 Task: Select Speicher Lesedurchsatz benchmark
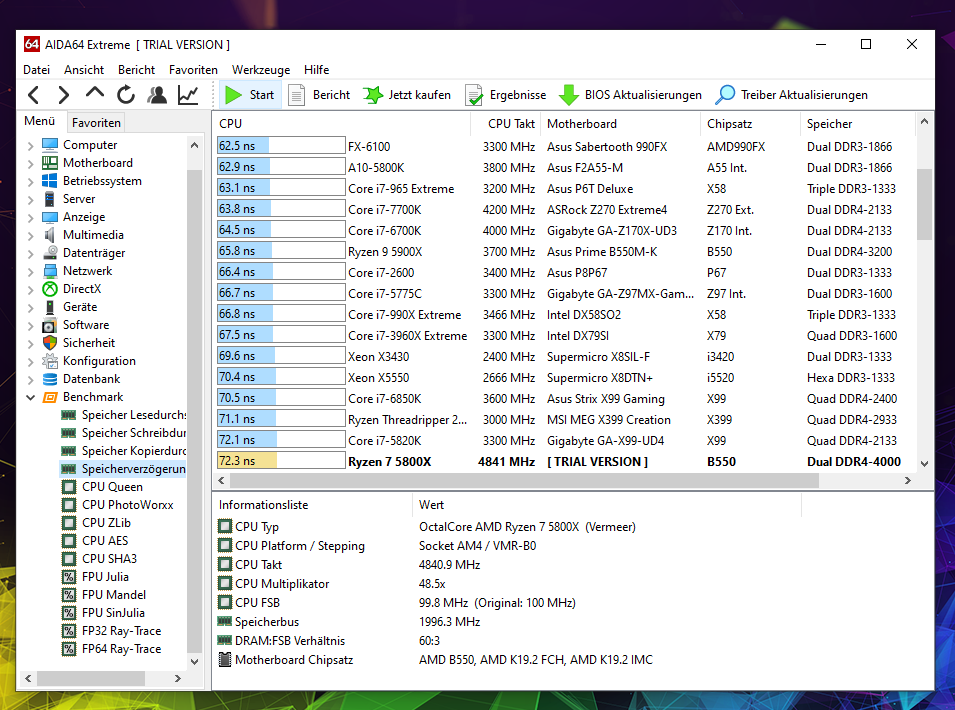point(124,415)
